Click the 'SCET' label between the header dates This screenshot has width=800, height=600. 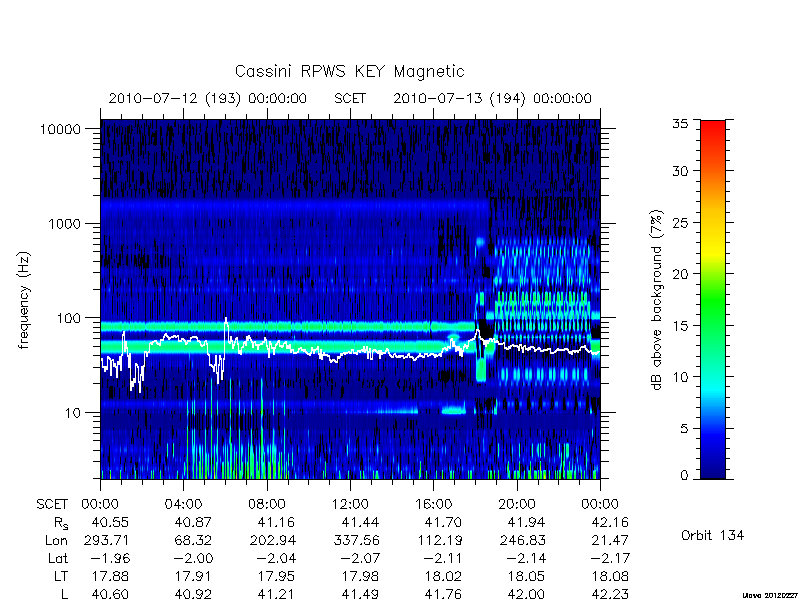pyautogui.click(x=350, y=98)
